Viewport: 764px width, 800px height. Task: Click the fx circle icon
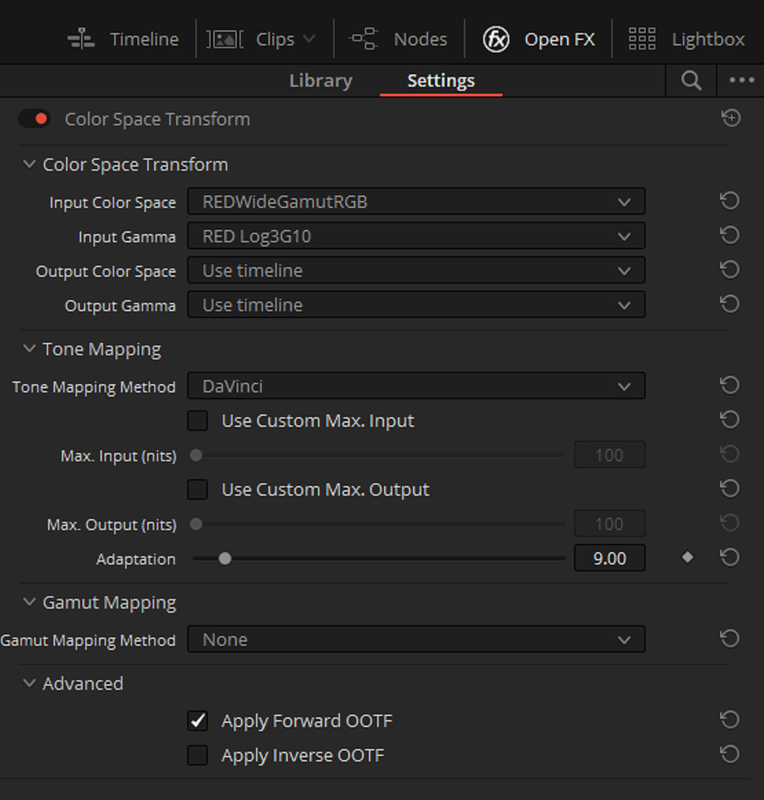(496, 39)
